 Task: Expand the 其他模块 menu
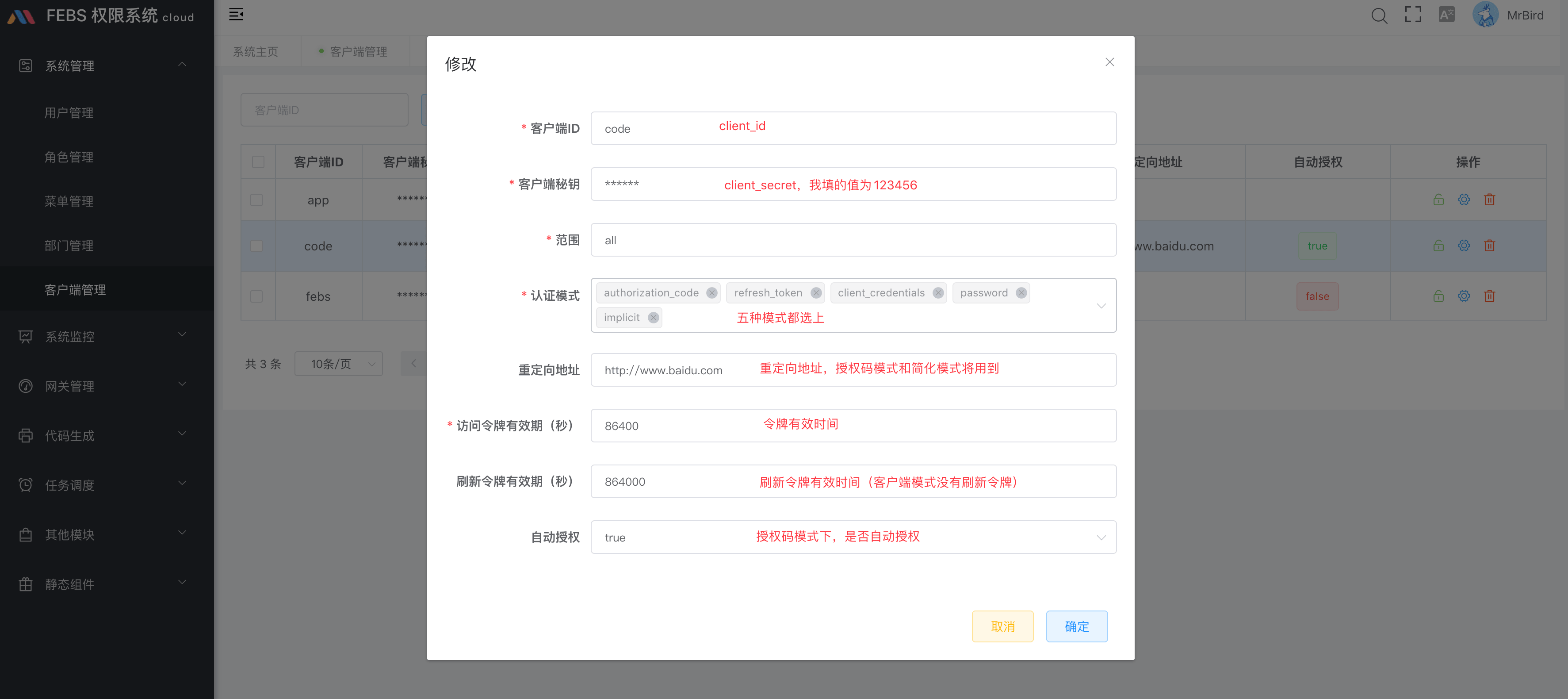click(181, 533)
